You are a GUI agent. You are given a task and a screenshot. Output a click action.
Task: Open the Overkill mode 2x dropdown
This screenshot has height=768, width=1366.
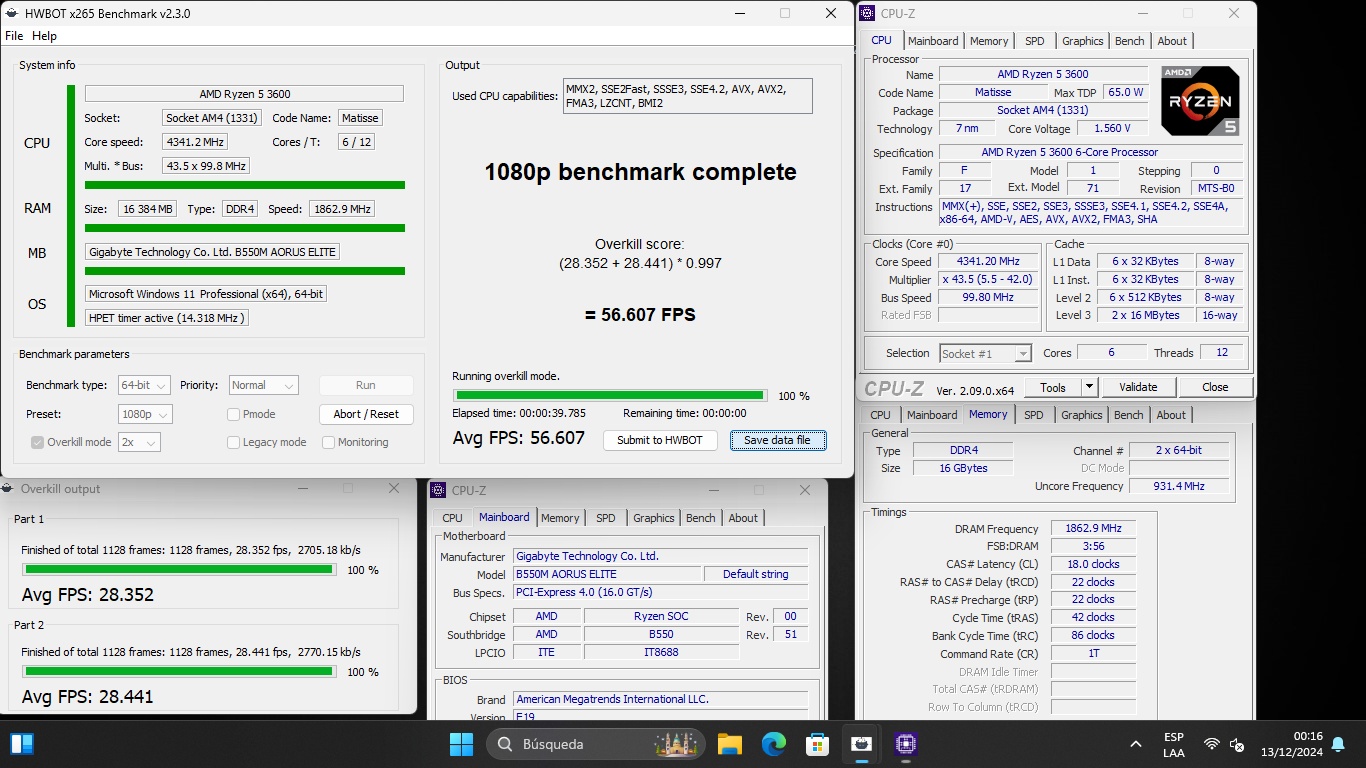tap(139, 442)
